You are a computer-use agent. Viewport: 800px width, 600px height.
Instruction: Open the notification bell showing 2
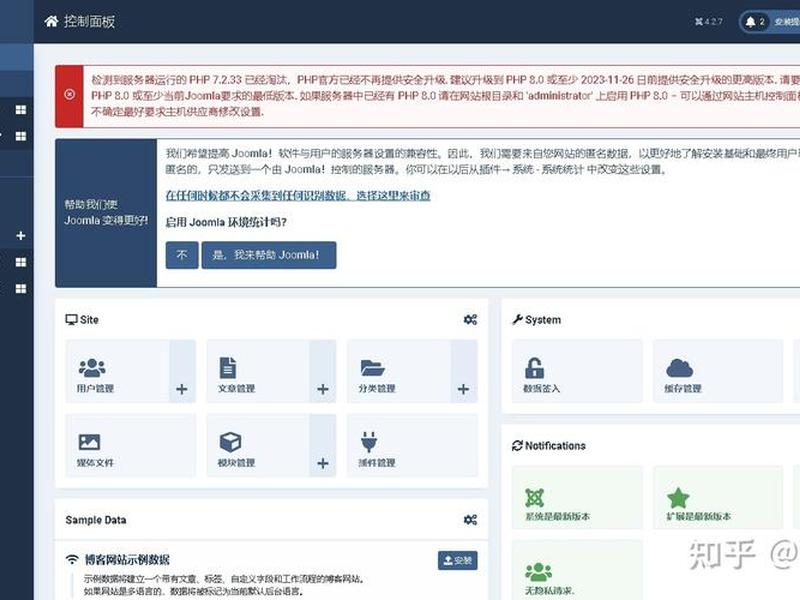click(x=755, y=21)
